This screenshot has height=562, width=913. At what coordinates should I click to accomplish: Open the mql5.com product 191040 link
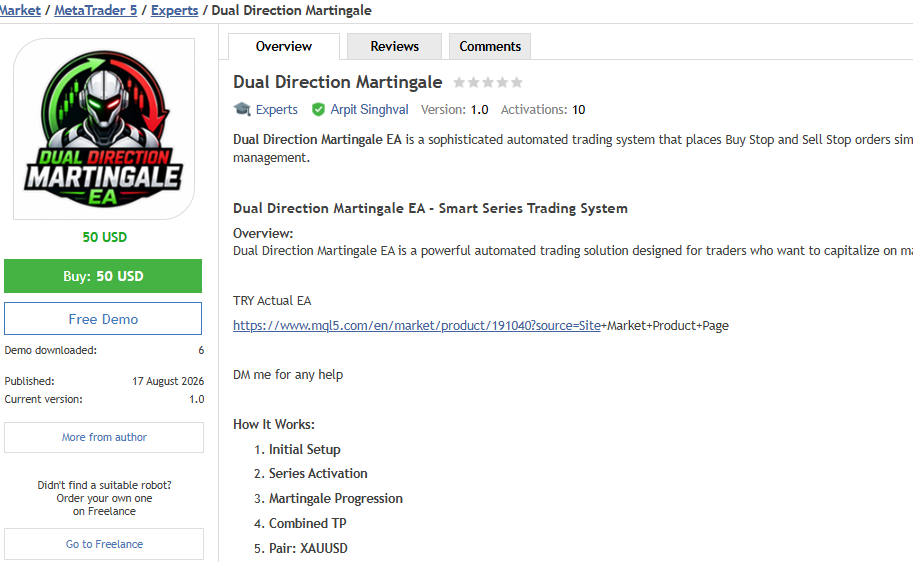point(417,326)
